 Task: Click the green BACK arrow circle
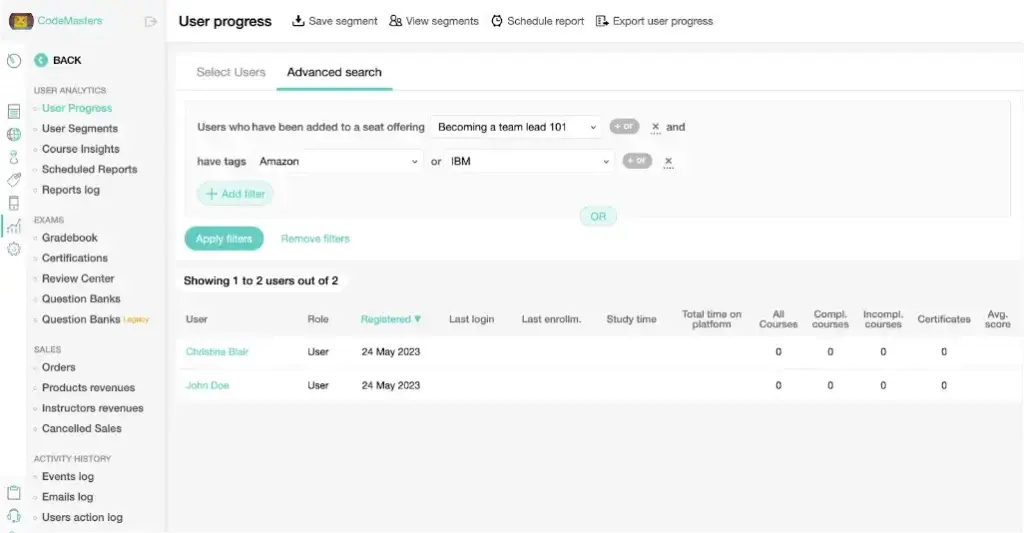tap(40, 60)
